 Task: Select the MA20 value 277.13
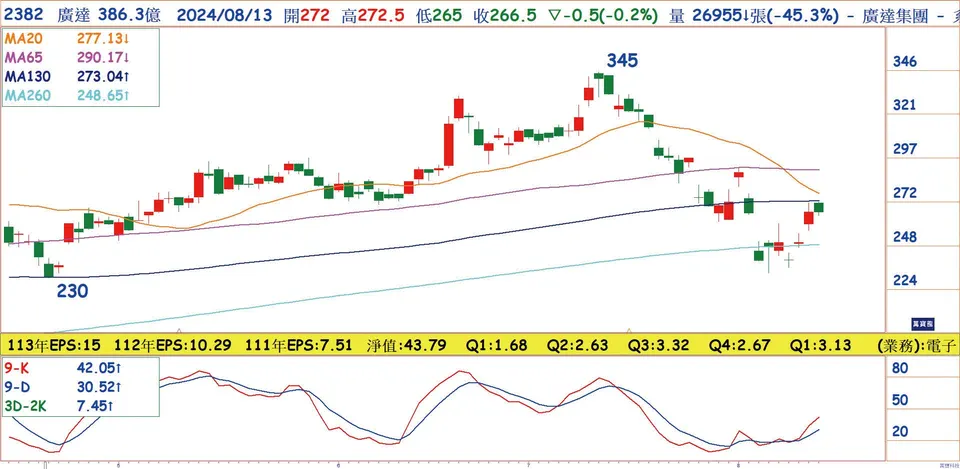(99, 40)
